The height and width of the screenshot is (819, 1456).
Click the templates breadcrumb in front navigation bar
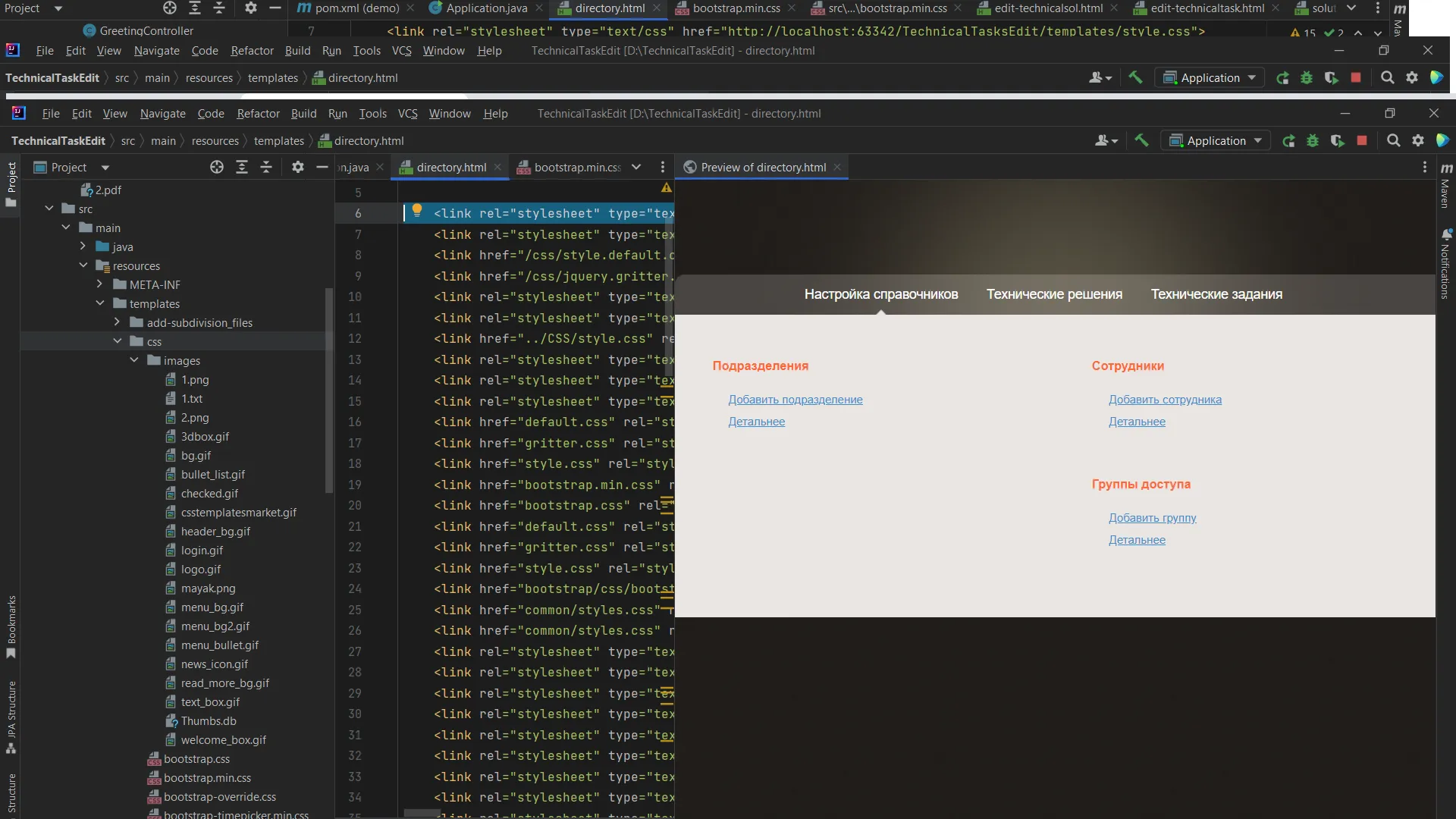278,141
